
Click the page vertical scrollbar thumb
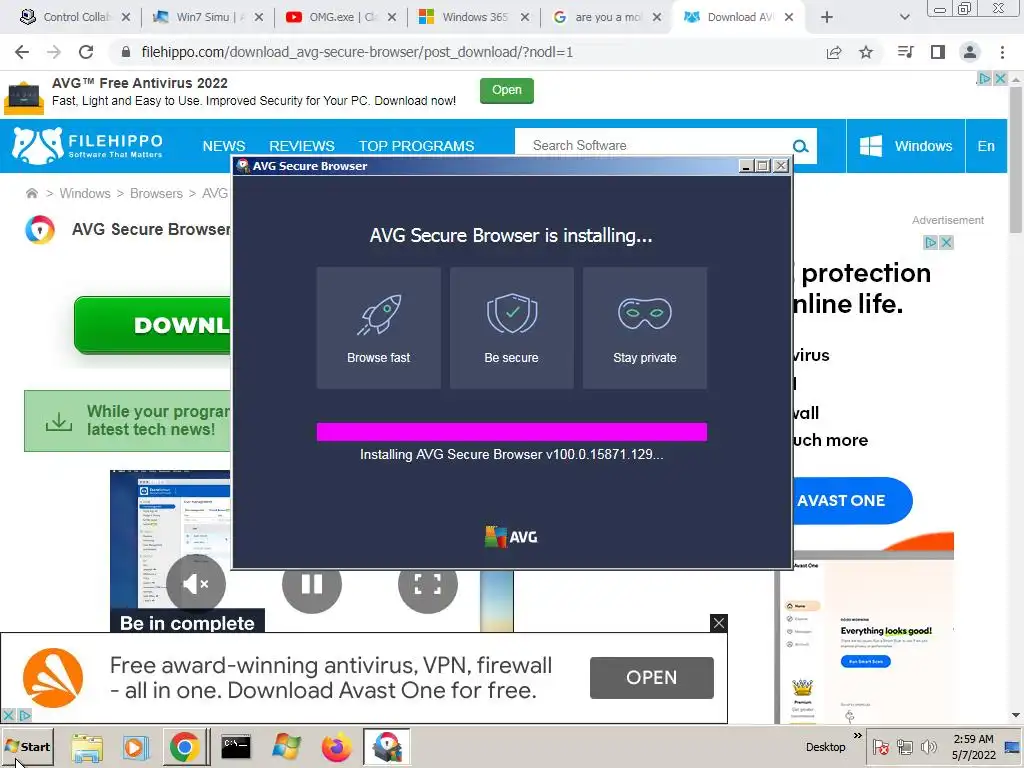[x=1016, y=159]
